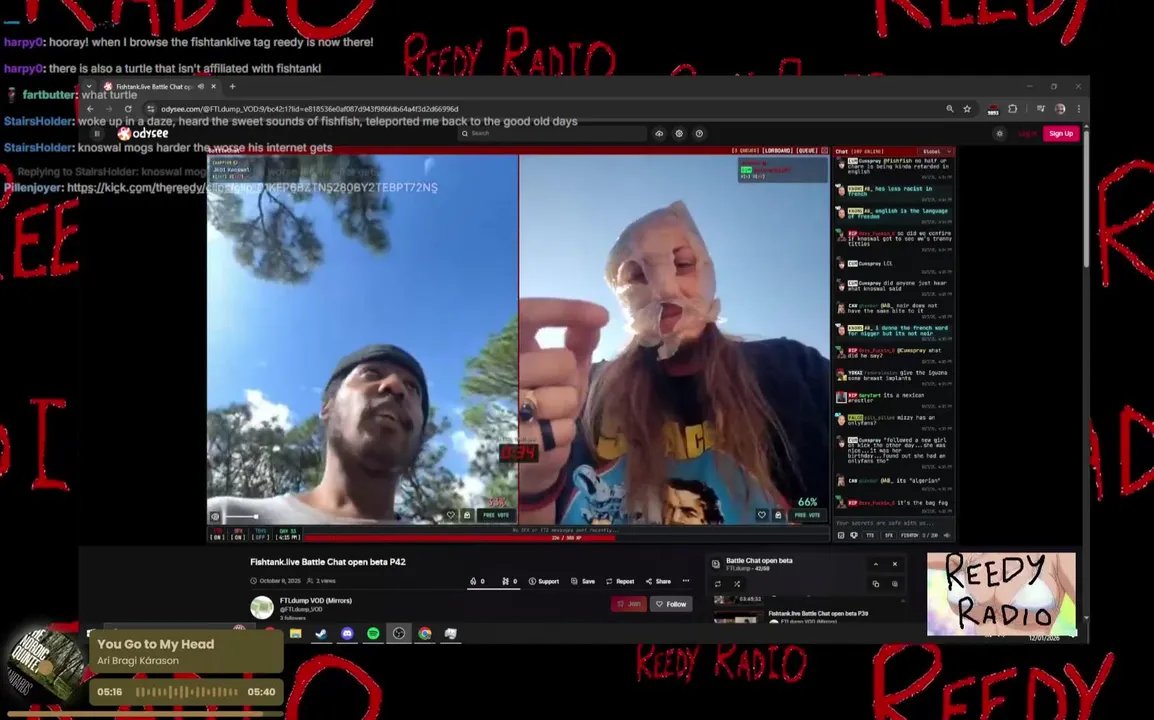Like the right video feed with the heart
The width and height of the screenshot is (1154, 720).
click(x=762, y=515)
